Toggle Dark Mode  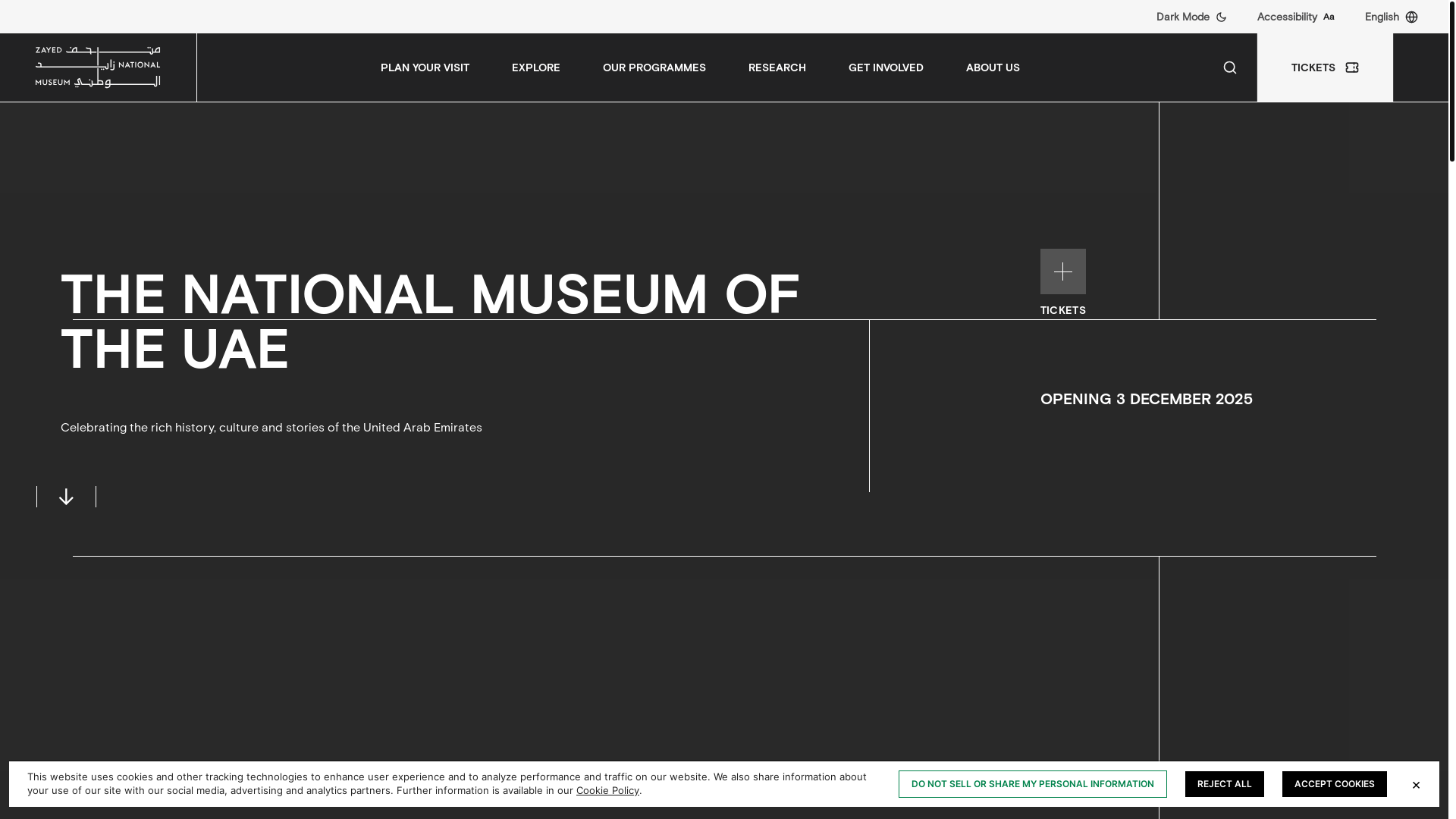(1191, 17)
